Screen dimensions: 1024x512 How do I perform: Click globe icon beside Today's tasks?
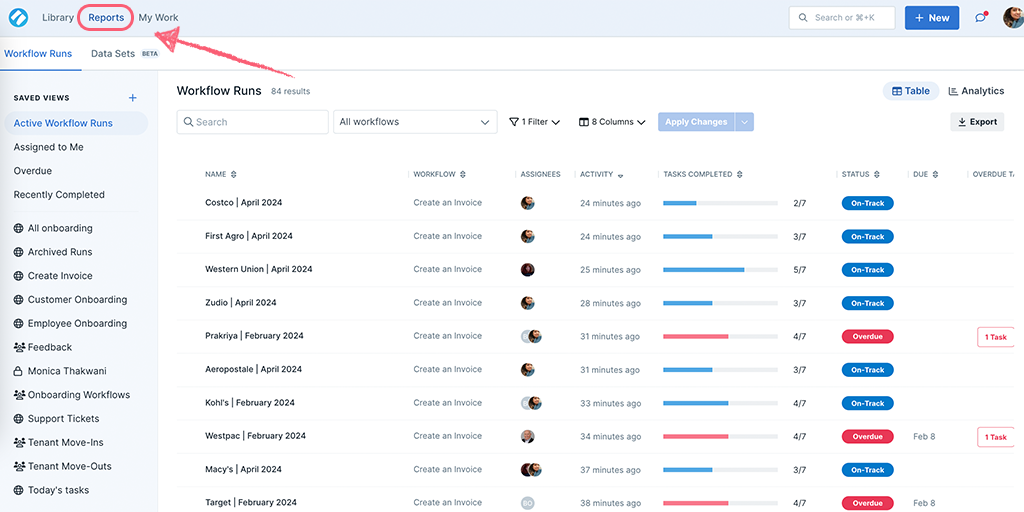pyautogui.click(x=18, y=490)
